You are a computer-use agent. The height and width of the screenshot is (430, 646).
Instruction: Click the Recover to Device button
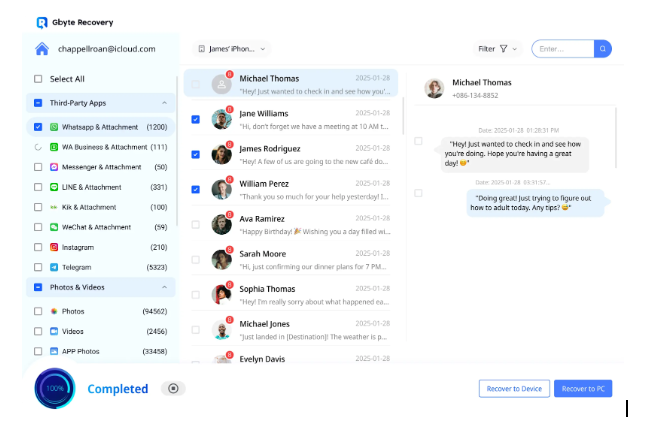pos(514,388)
